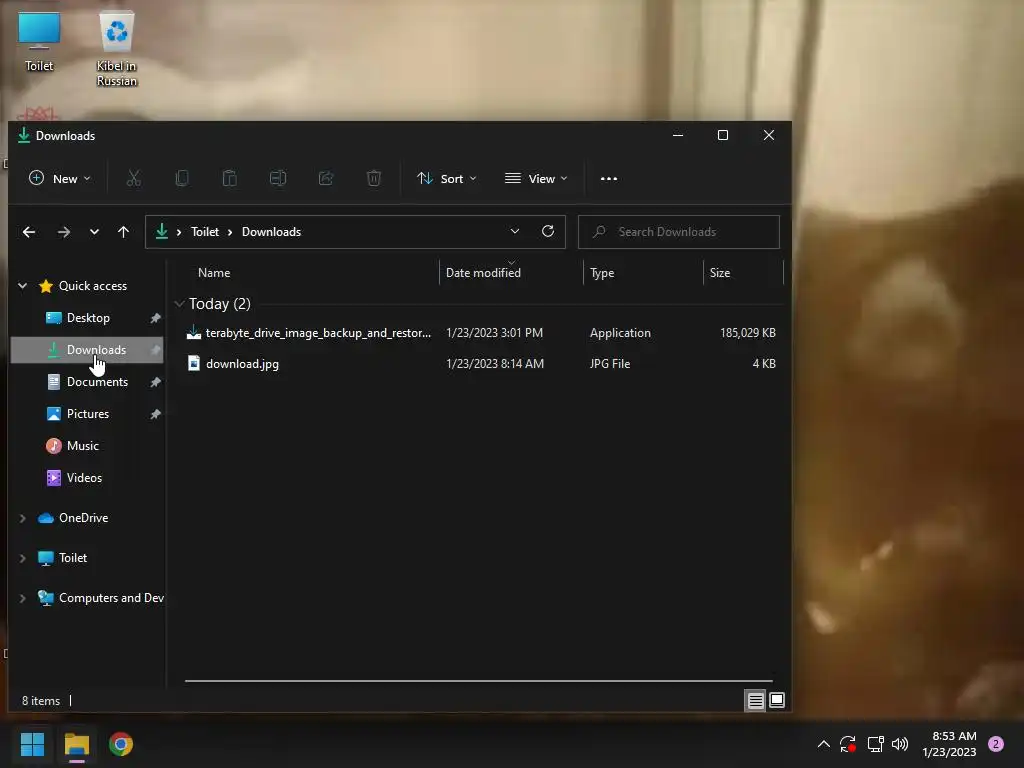This screenshot has height=768, width=1024.
Task: Expand address bar history dropdown
Action: [x=515, y=231]
